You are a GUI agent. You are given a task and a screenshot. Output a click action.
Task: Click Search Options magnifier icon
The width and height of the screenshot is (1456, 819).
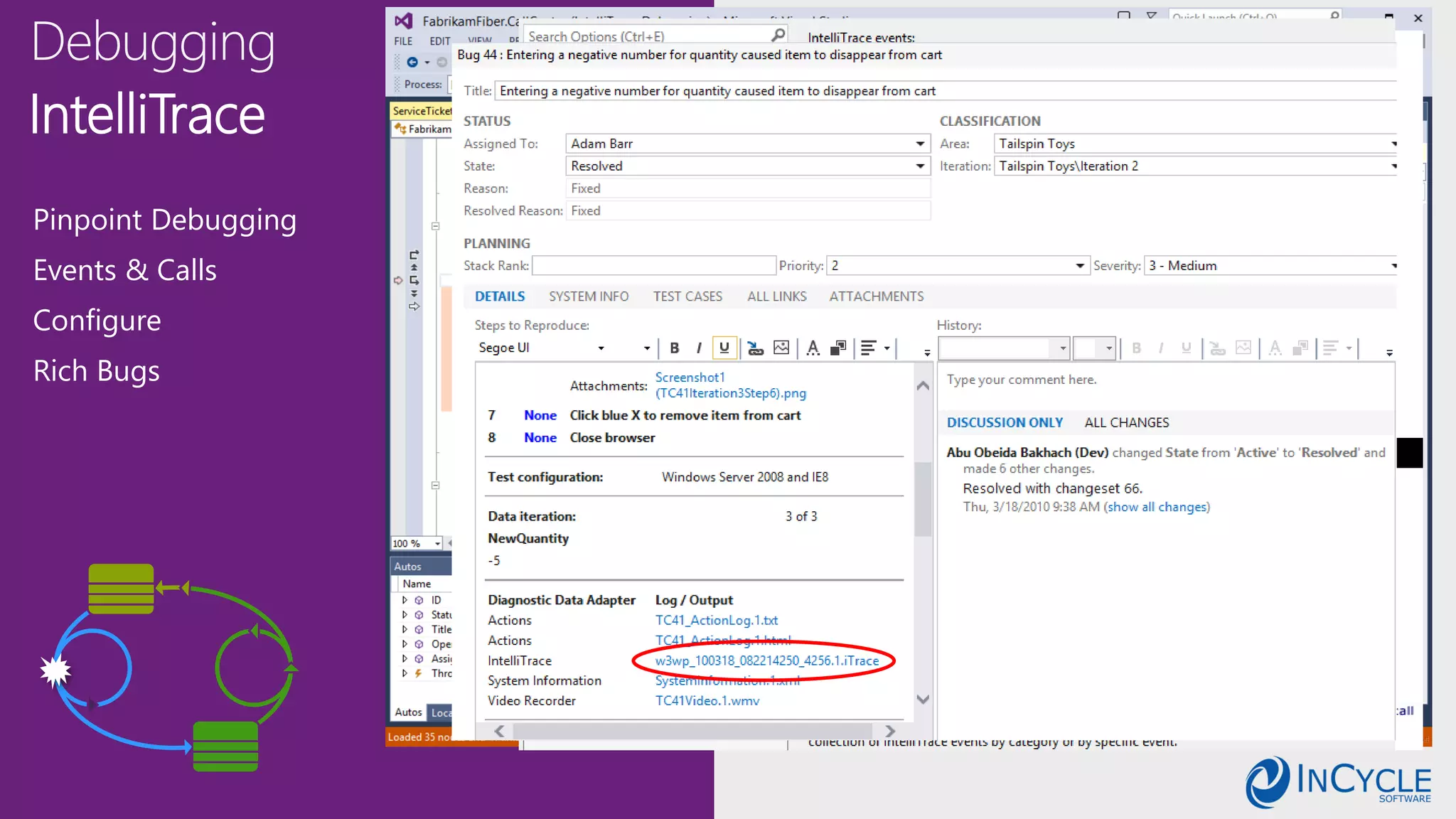tap(778, 35)
